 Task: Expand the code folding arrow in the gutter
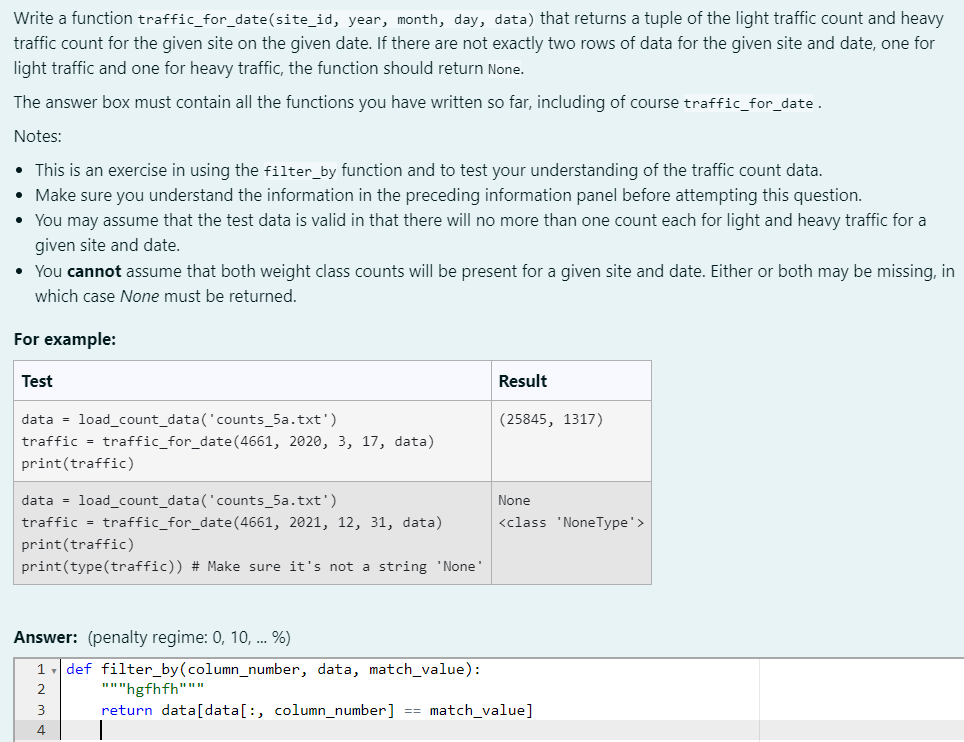(55, 668)
